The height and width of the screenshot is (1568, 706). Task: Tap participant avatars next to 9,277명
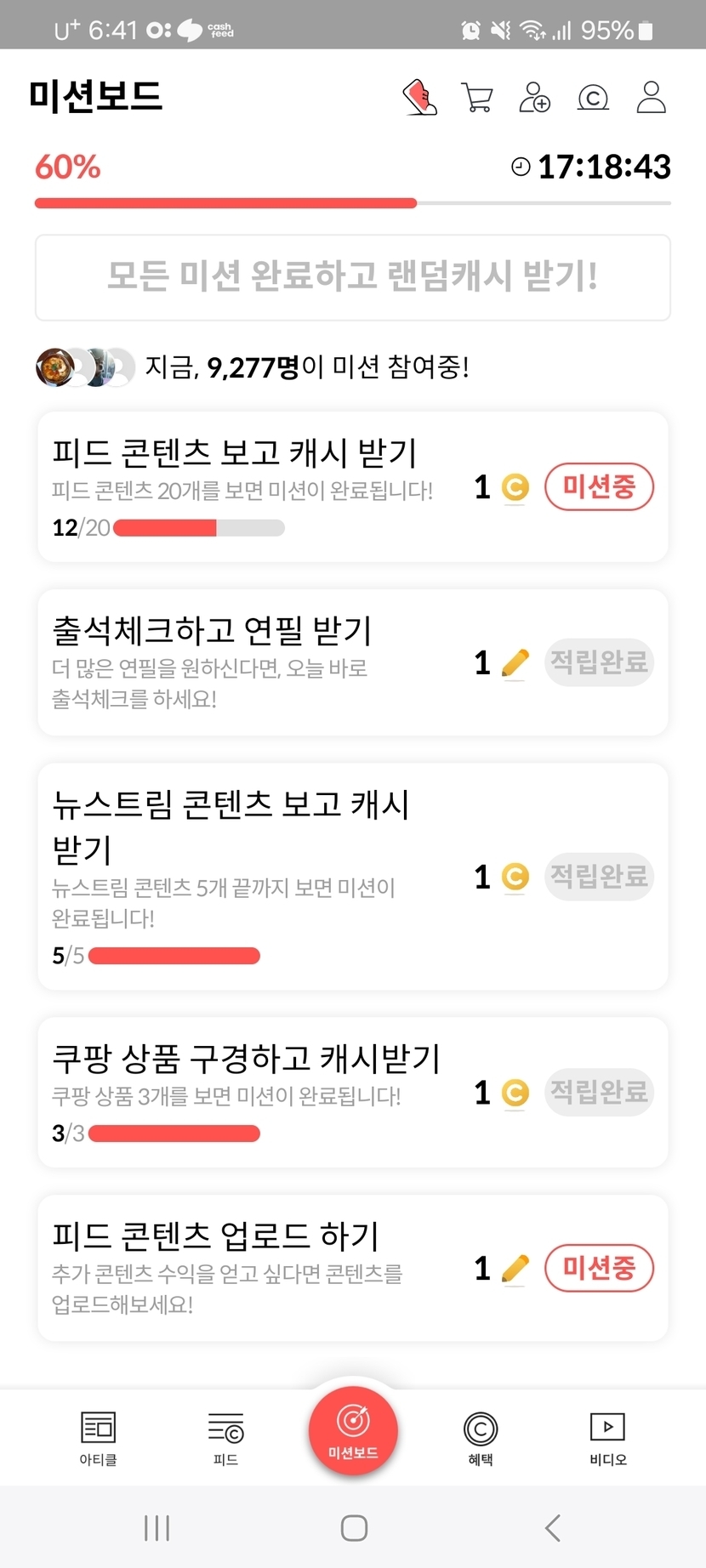tap(85, 367)
